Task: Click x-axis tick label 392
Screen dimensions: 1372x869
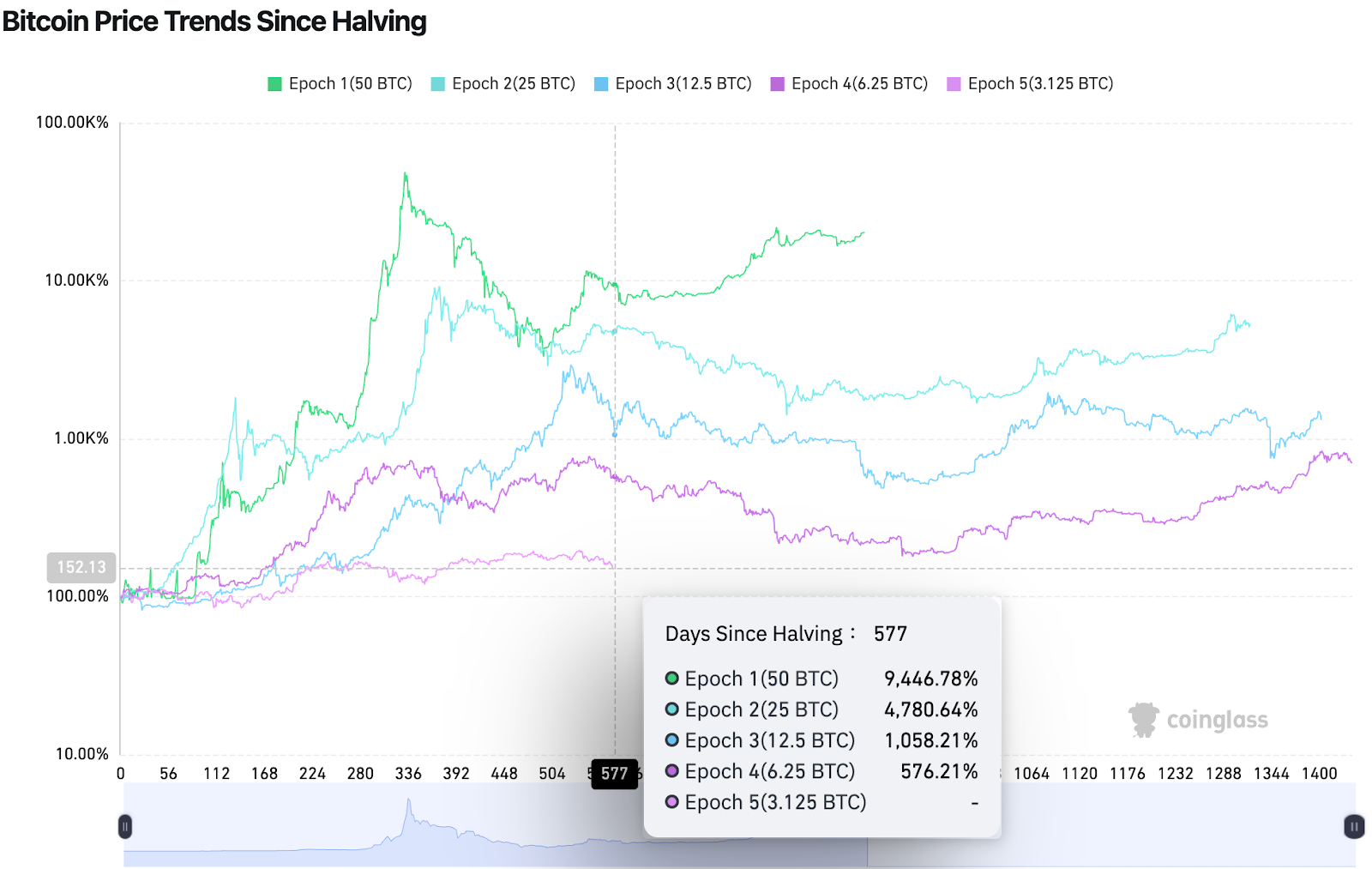Action: (456, 773)
